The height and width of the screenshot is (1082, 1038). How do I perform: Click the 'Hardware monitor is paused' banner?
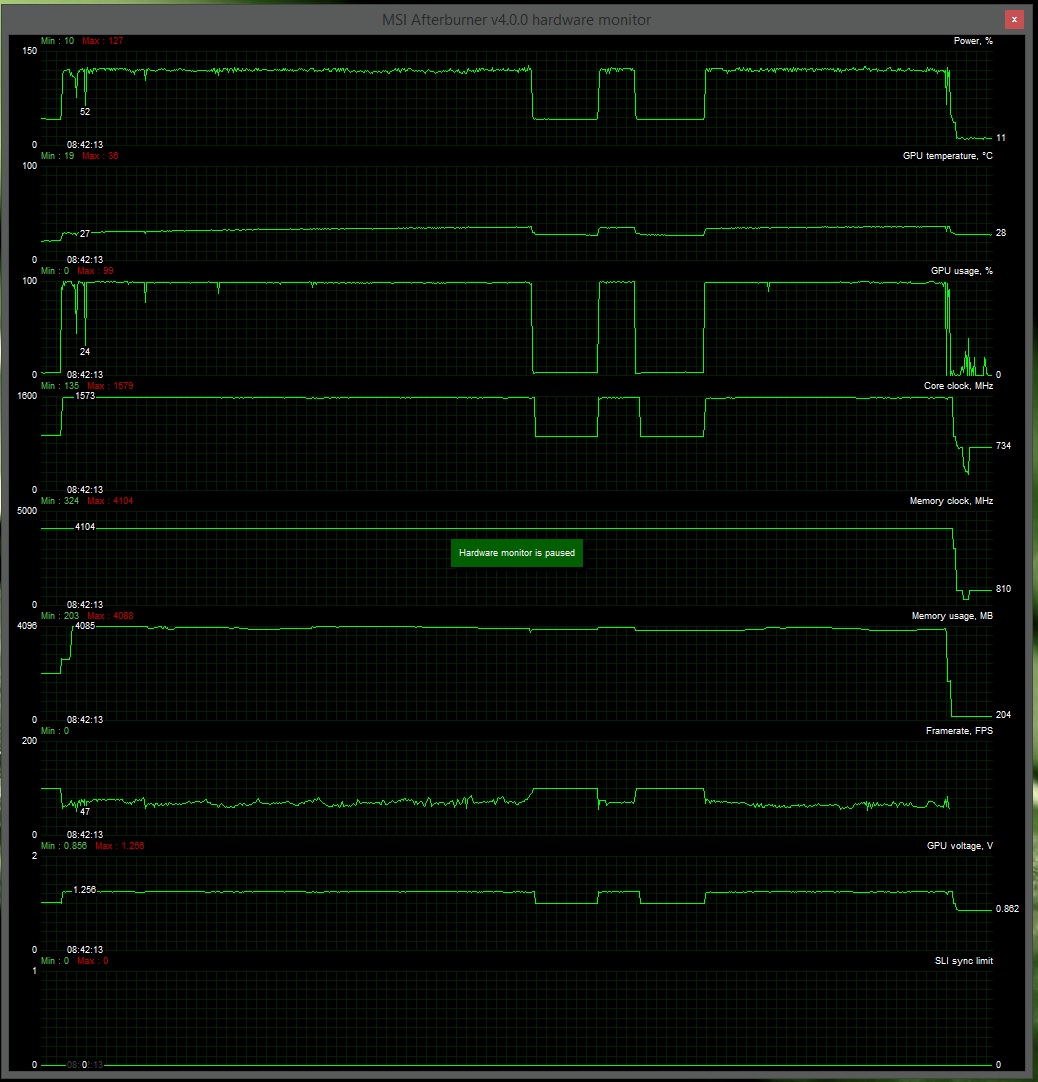pyautogui.click(x=516, y=553)
